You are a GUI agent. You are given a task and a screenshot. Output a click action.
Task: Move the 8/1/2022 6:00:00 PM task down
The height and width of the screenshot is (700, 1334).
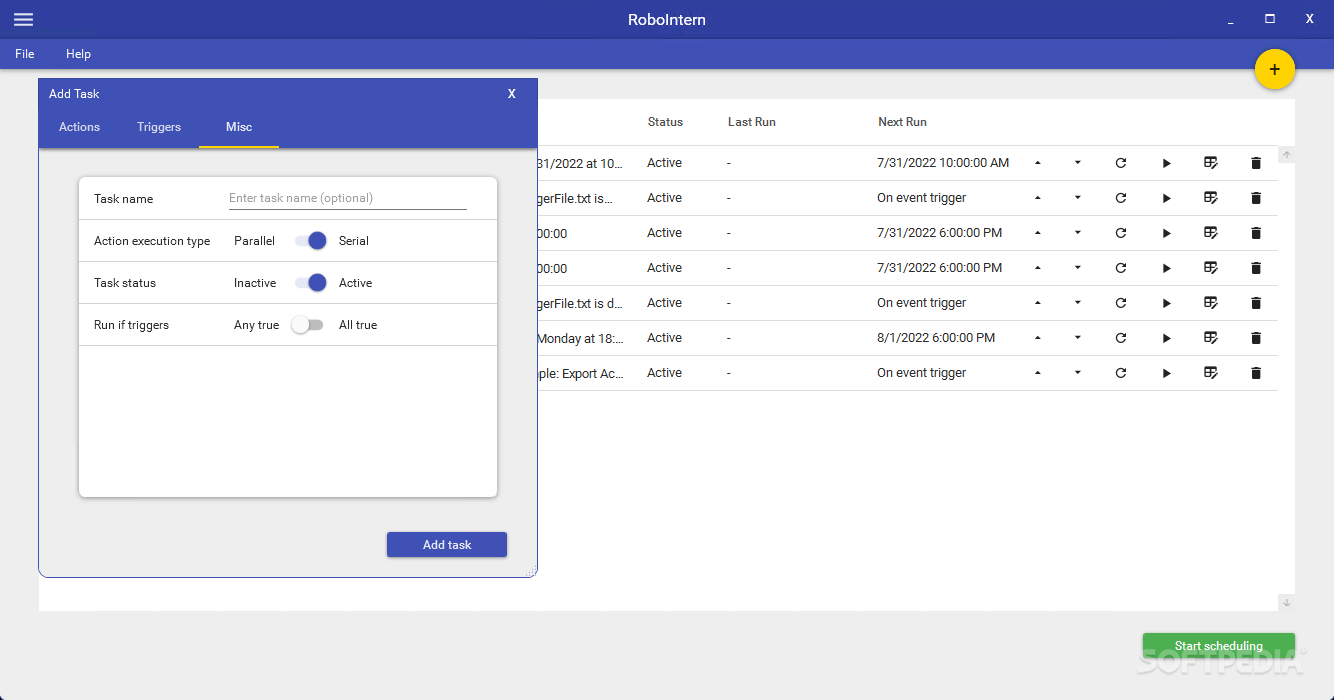1077,338
